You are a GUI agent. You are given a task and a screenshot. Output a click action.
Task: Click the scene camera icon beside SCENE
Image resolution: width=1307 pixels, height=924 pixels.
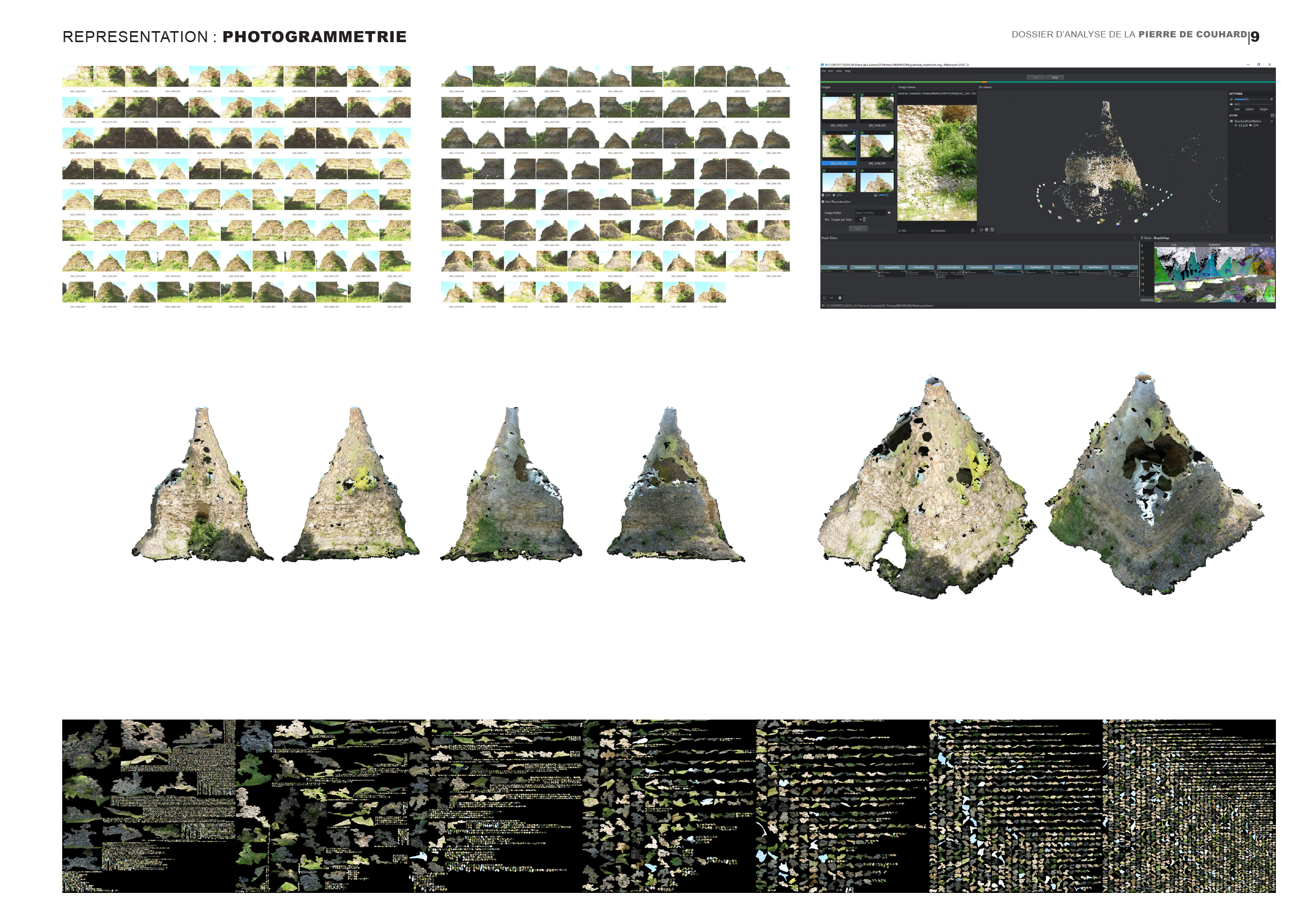click(x=1272, y=115)
